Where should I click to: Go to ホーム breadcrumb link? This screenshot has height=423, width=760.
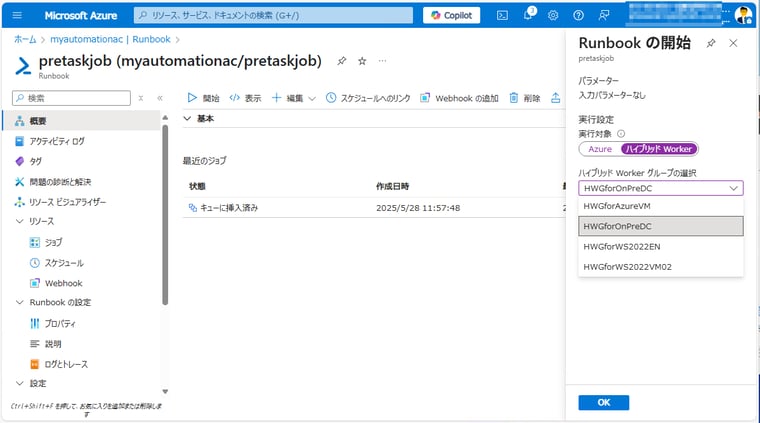coord(25,39)
